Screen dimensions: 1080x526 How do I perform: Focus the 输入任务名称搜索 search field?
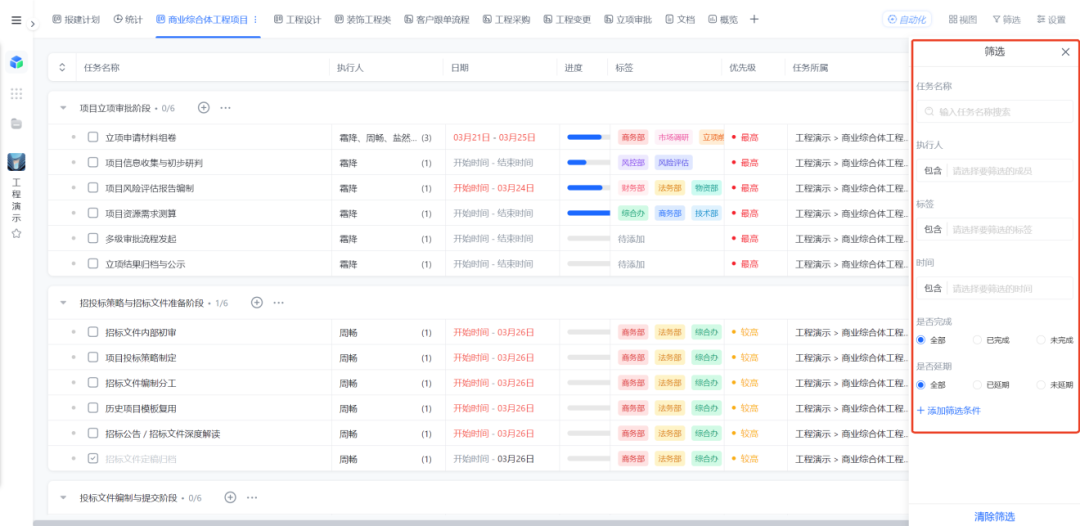click(x=995, y=112)
